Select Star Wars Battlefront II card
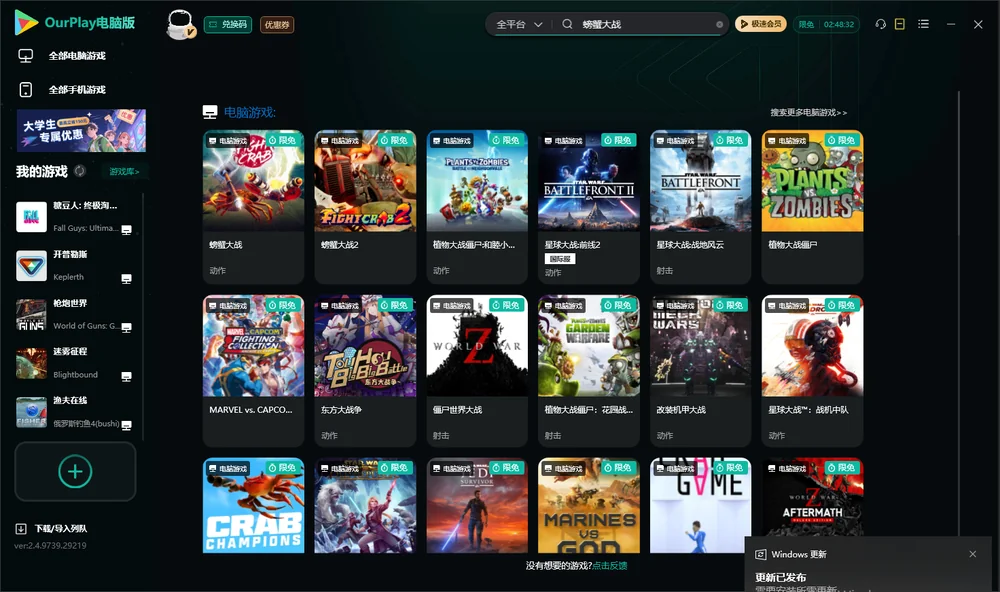1000x592 pixels. 589,207
